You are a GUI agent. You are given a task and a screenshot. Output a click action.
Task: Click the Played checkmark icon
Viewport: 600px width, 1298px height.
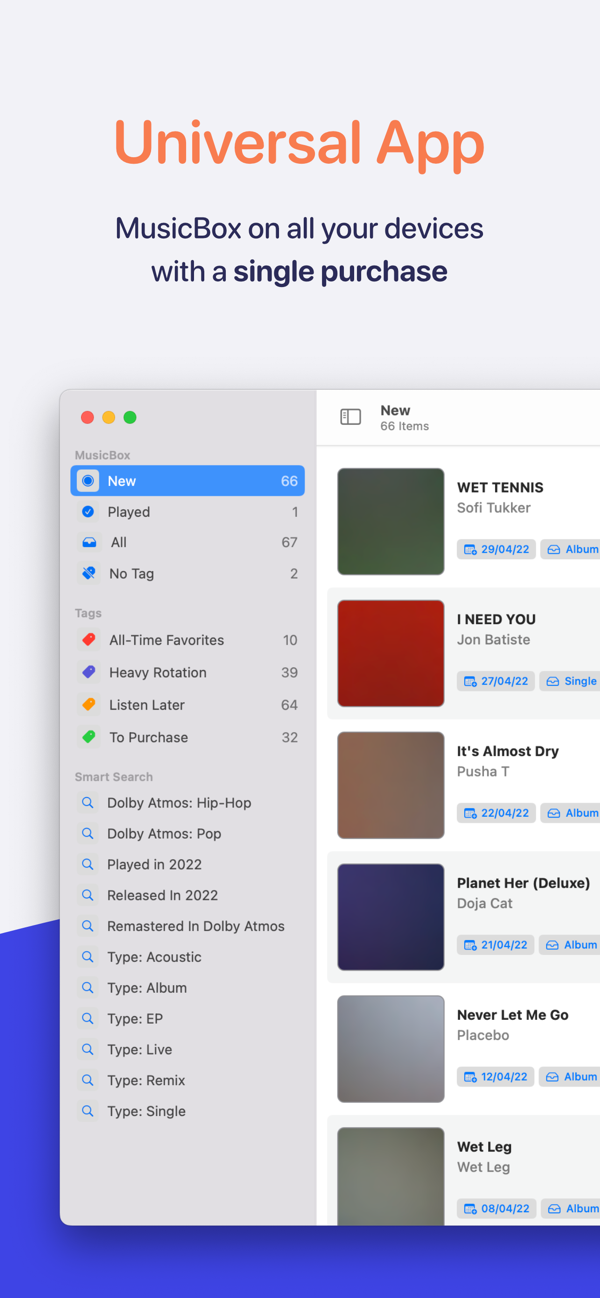coord(88,512)
